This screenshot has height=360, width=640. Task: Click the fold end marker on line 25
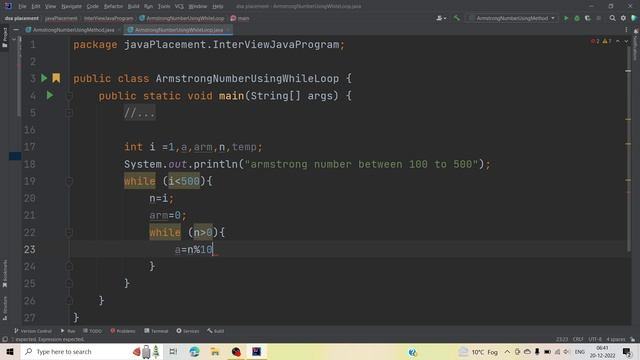point(69,284)
